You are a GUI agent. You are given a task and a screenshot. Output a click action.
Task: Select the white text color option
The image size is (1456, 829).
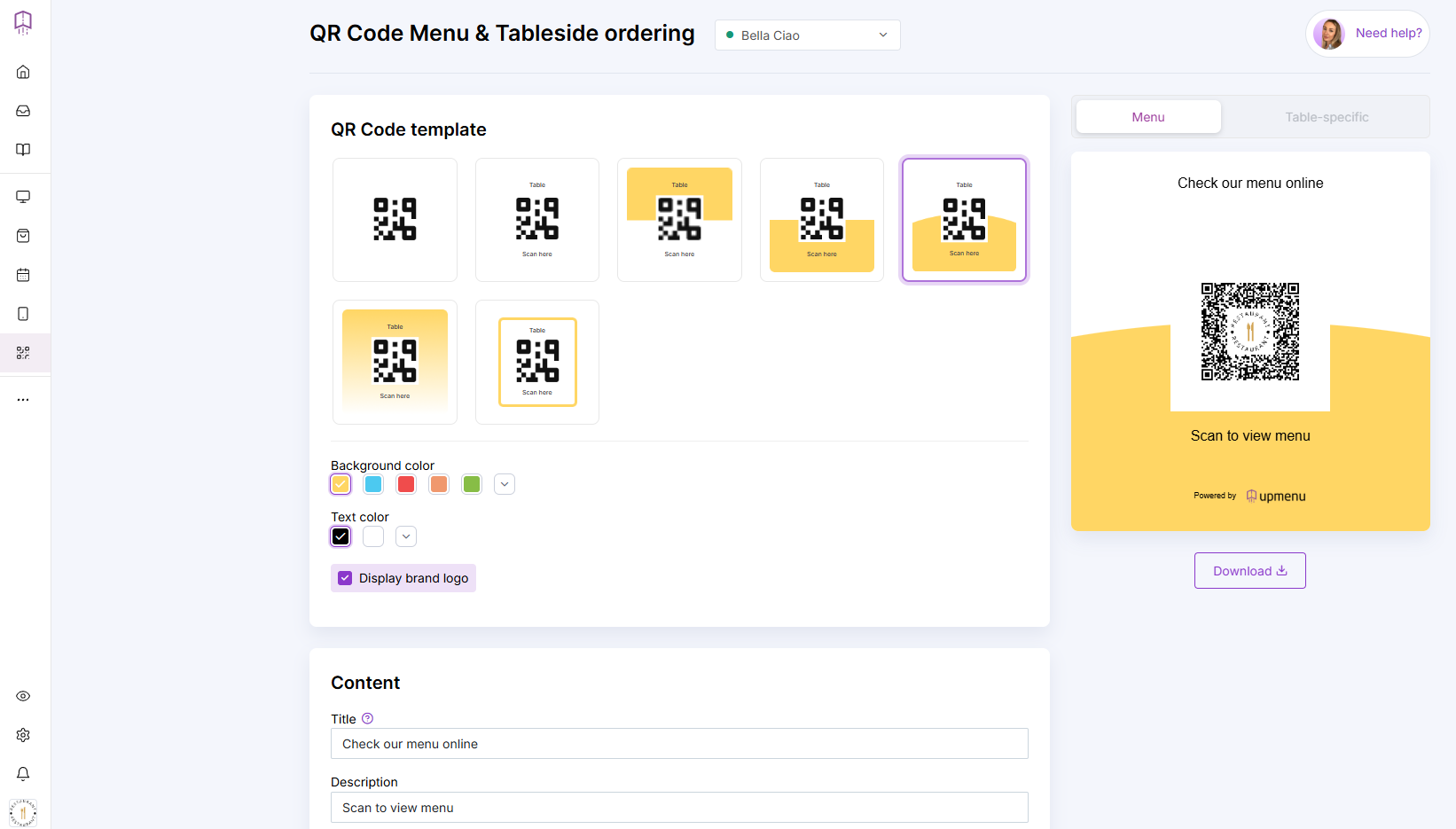click(x=373, y=536)
